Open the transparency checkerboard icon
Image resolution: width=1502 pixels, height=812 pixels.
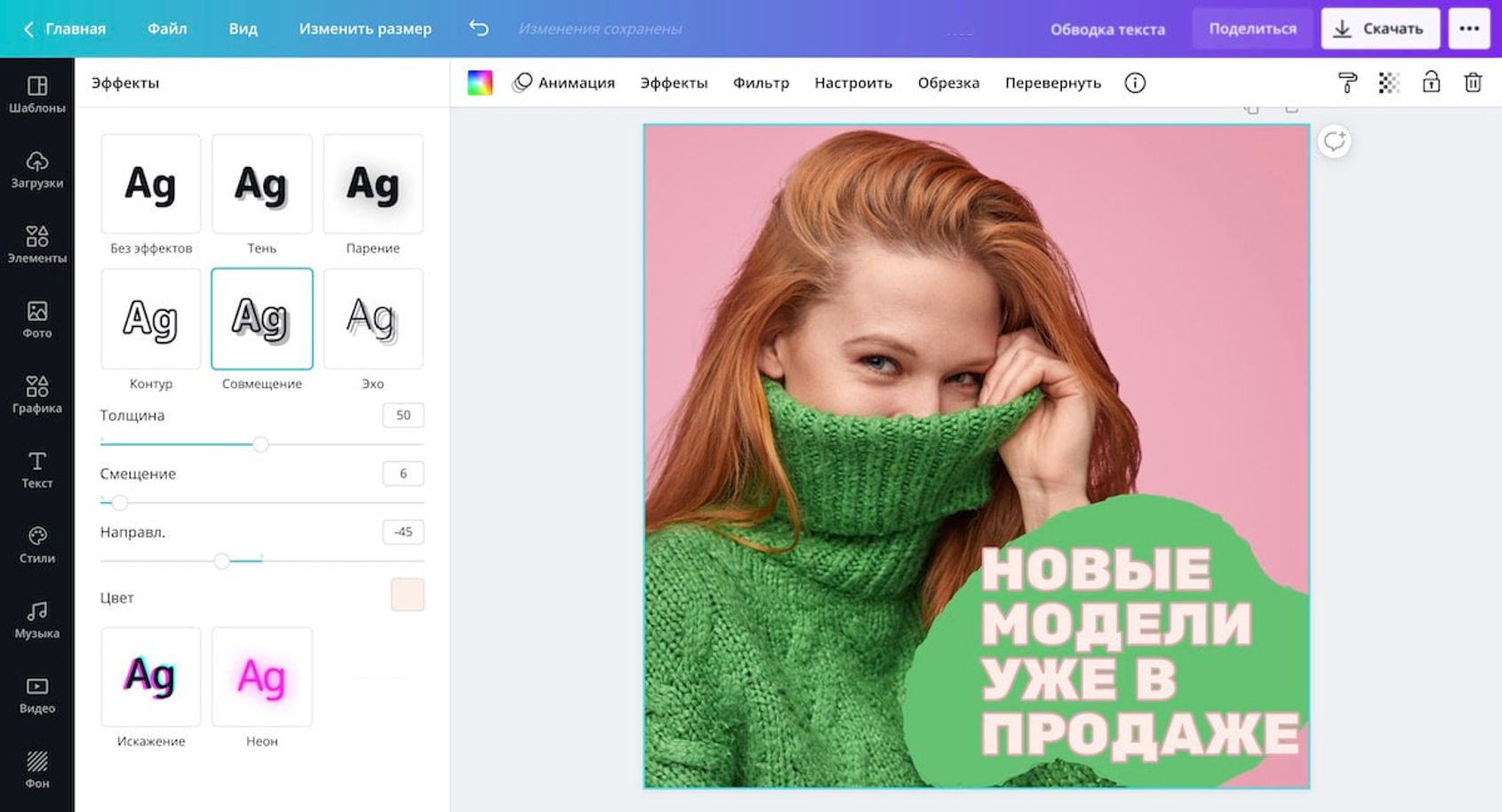pyautogui.click(x=1388, y=83)
